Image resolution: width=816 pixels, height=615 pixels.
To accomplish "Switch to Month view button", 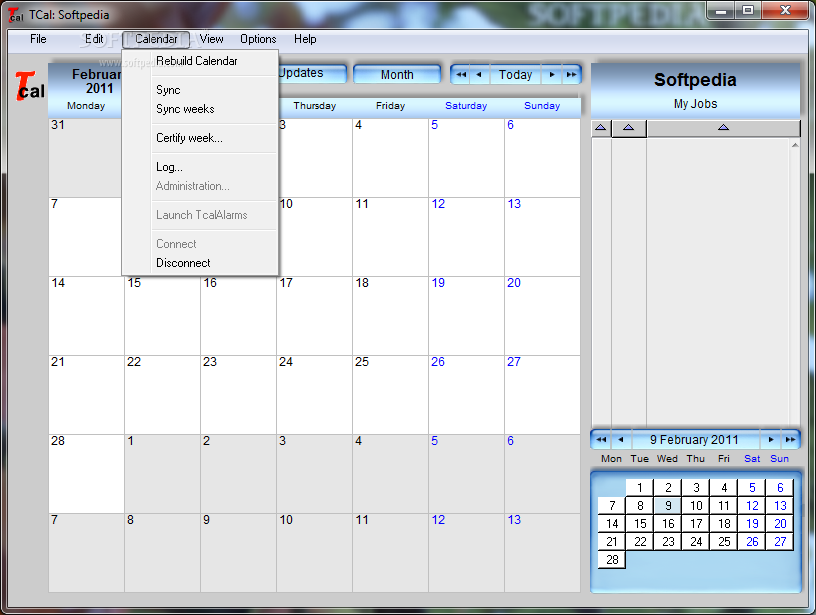I will pyautogui.click(x=397, y=74).
